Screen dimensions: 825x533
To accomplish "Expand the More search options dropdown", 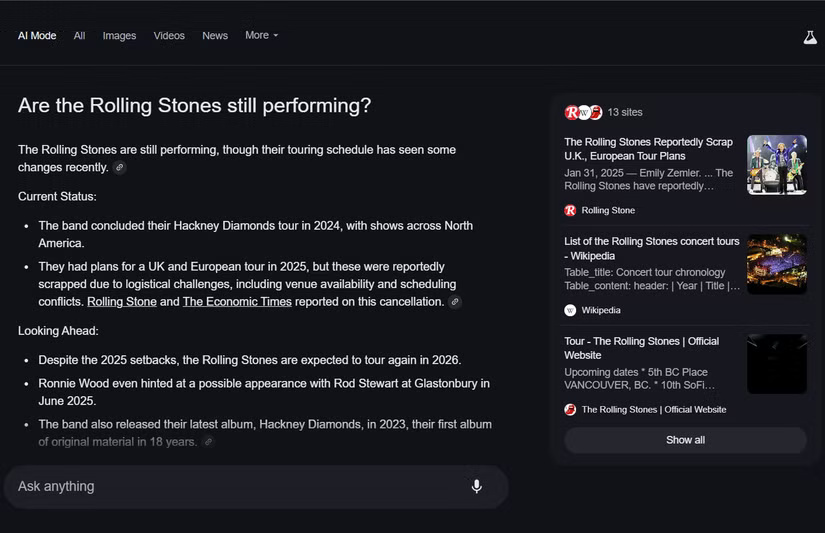I will point(262,35).
